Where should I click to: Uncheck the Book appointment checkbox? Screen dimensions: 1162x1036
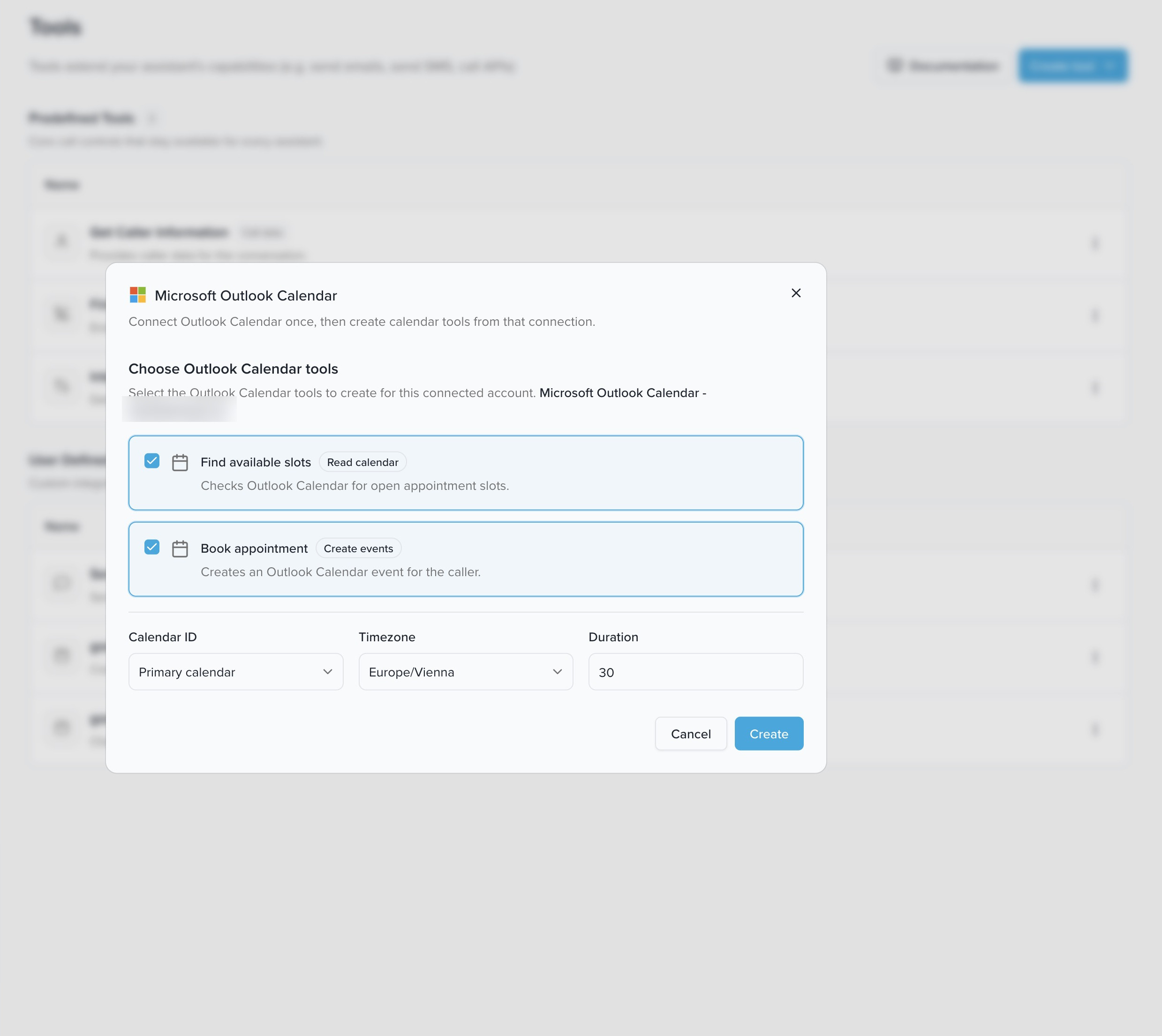click(x=152, y=547)
